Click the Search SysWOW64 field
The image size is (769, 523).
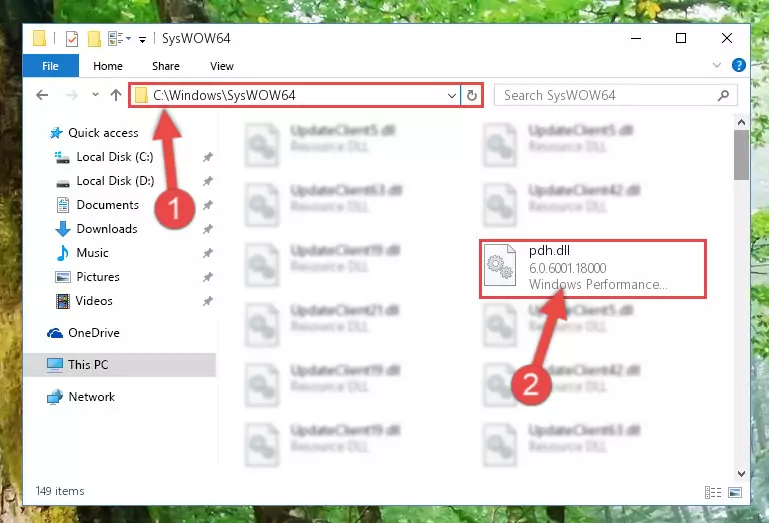pyautogui.click(x=616, y=95)
